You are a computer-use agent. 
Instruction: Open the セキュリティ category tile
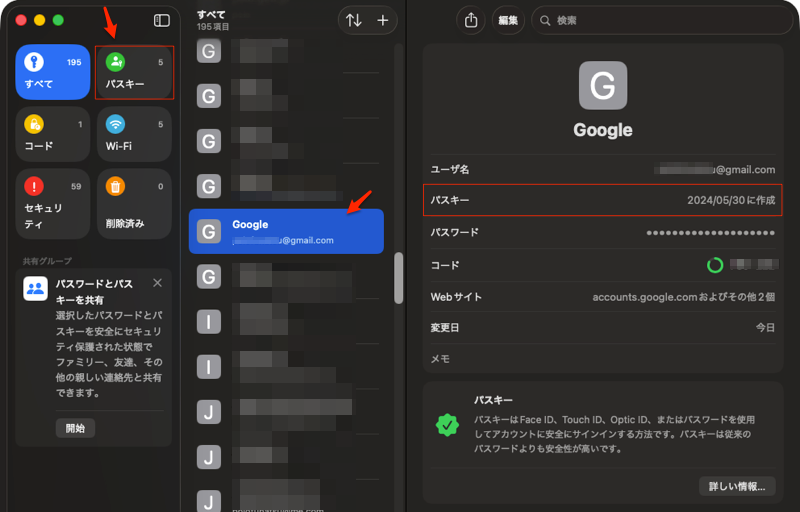[53, 204]
